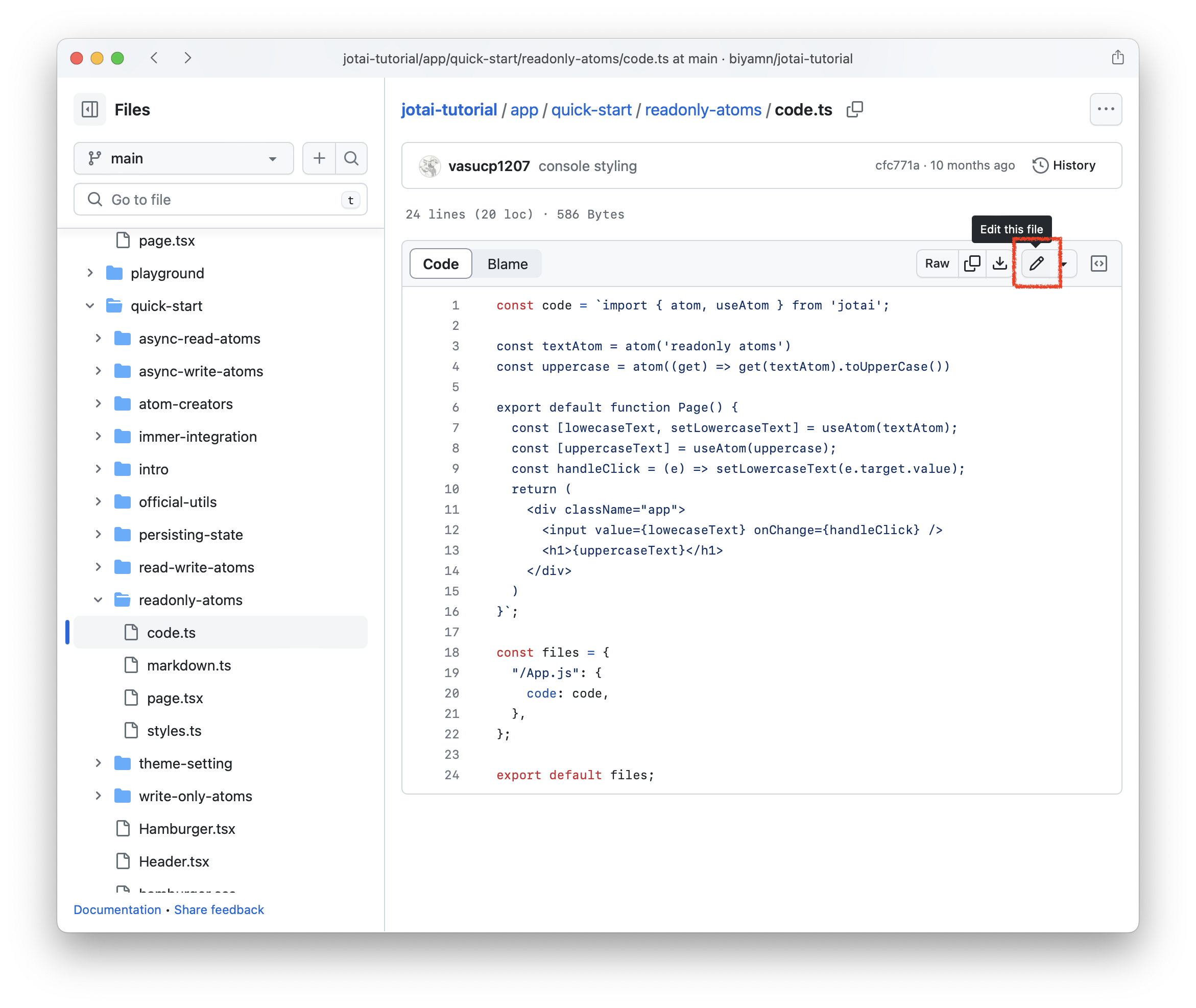This screenshot has height=1008, width=1196.
Task: Click the add file plus icon
Action: click(x=319, y=158)
